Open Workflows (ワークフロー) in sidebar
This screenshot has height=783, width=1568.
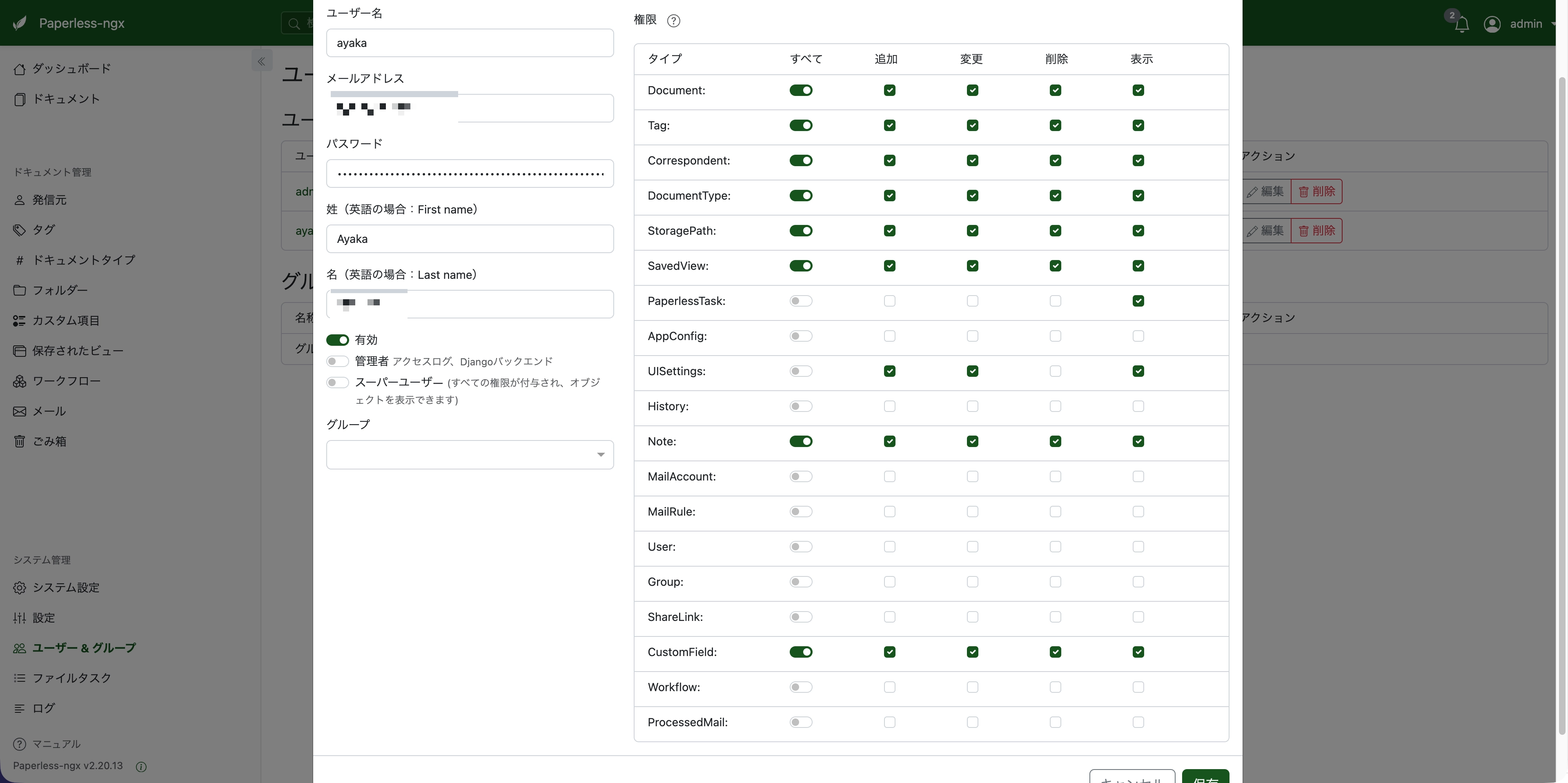66,381
